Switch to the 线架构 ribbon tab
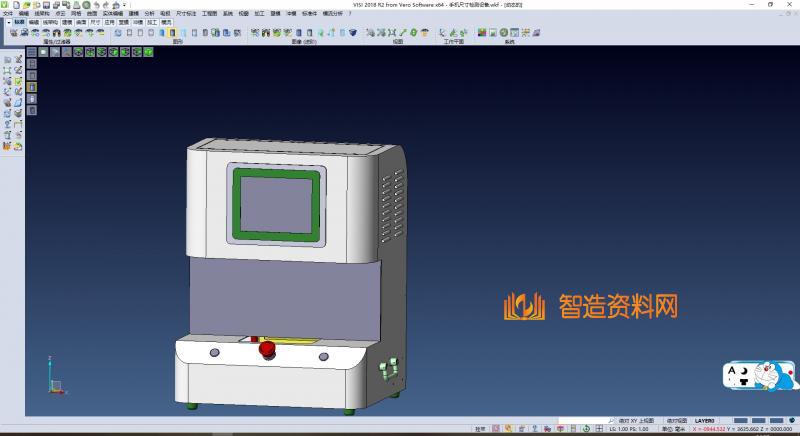This screenshot has height=436, width=800. pos(41,12)
